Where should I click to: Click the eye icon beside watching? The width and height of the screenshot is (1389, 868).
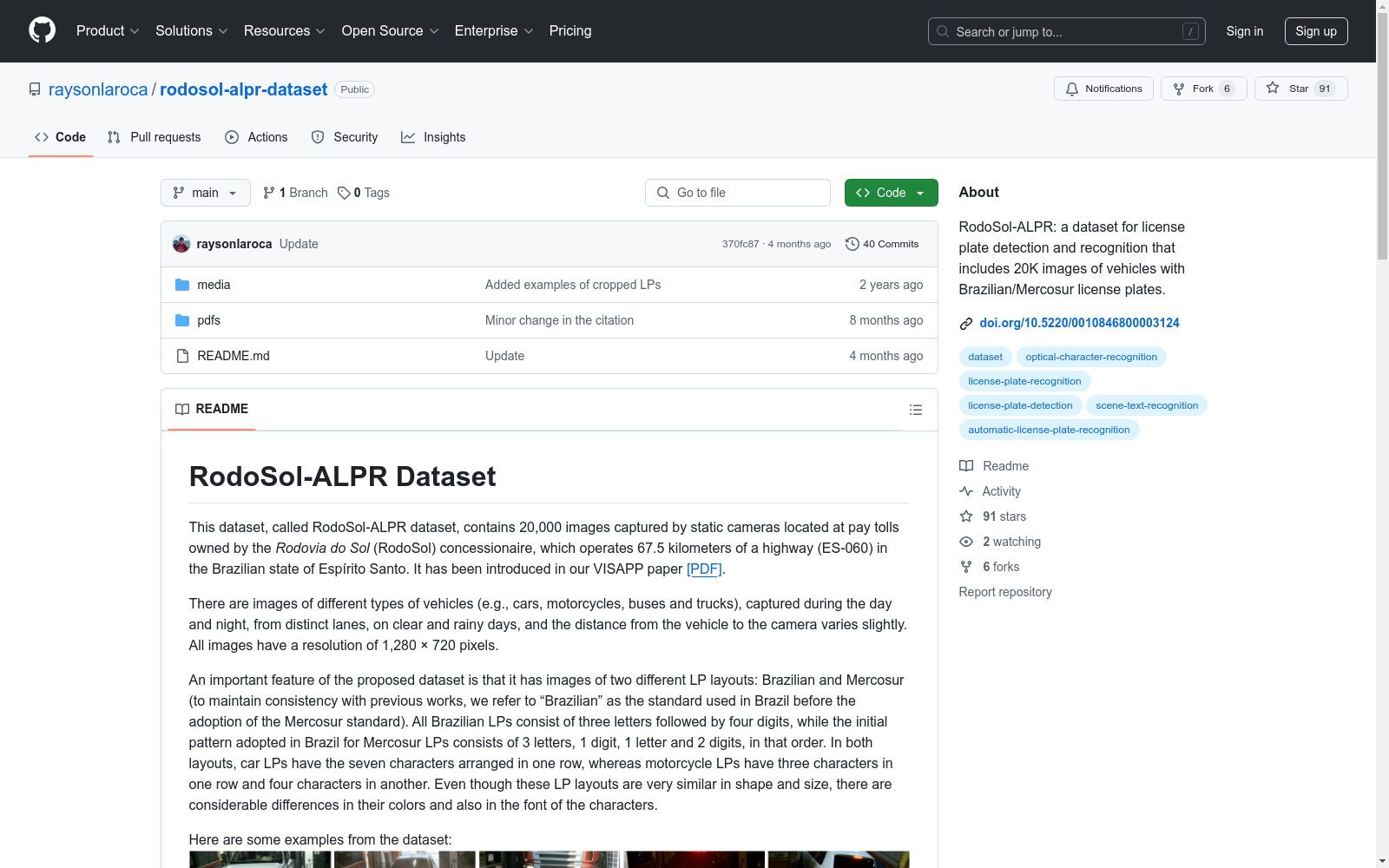(966, 542)
